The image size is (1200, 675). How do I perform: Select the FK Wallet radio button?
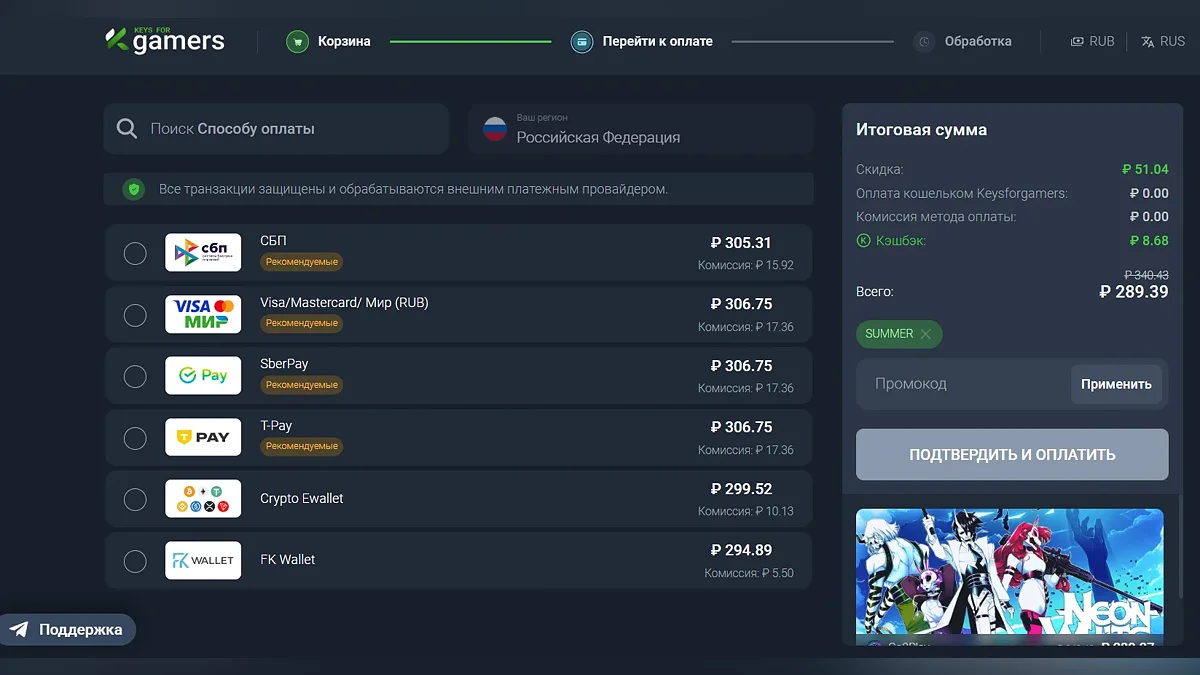coord(135,561)
